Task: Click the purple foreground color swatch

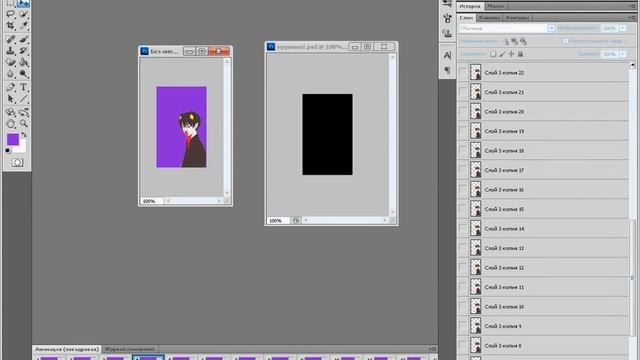Action: [x=13, y=139]
